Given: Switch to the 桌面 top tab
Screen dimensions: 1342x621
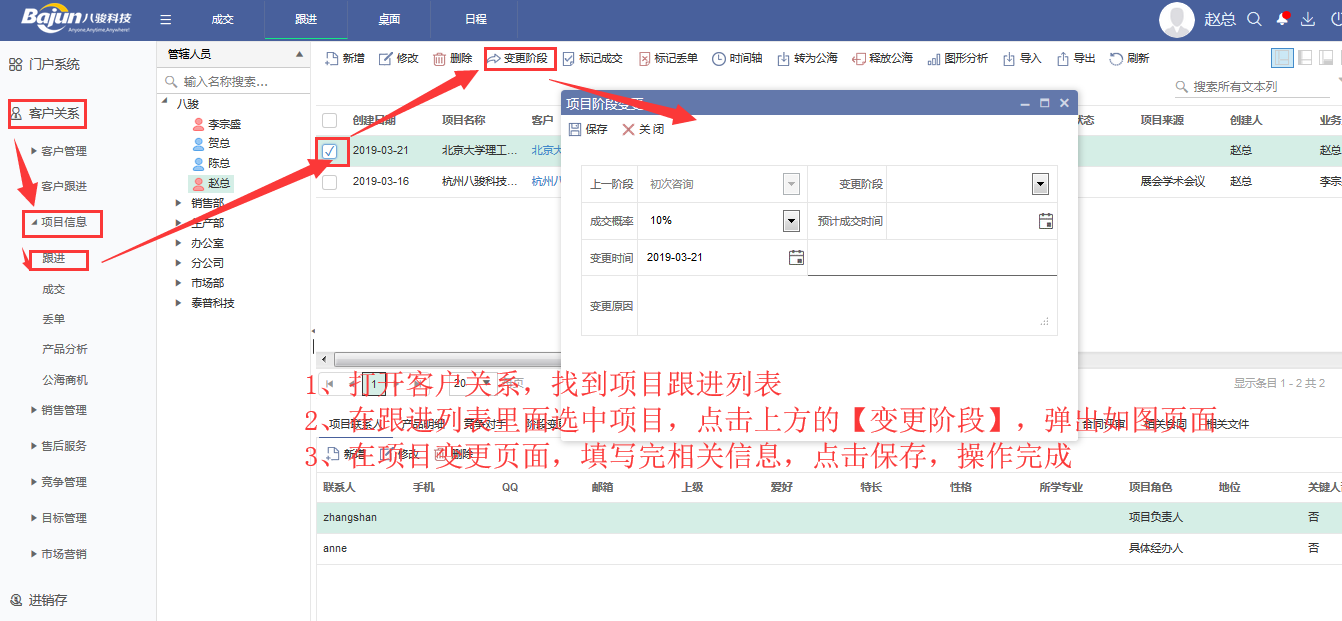Looking at the screenshot, I should click(x=389, y=19).
